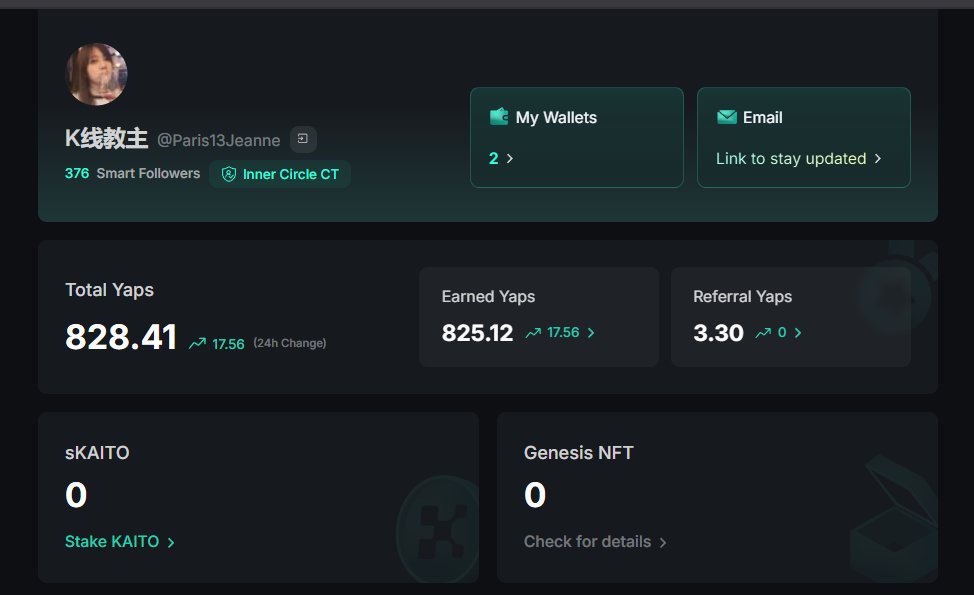Click Check for details under Genesis NFT
Viewport: 974px width, 595px height.
point(587,542)
